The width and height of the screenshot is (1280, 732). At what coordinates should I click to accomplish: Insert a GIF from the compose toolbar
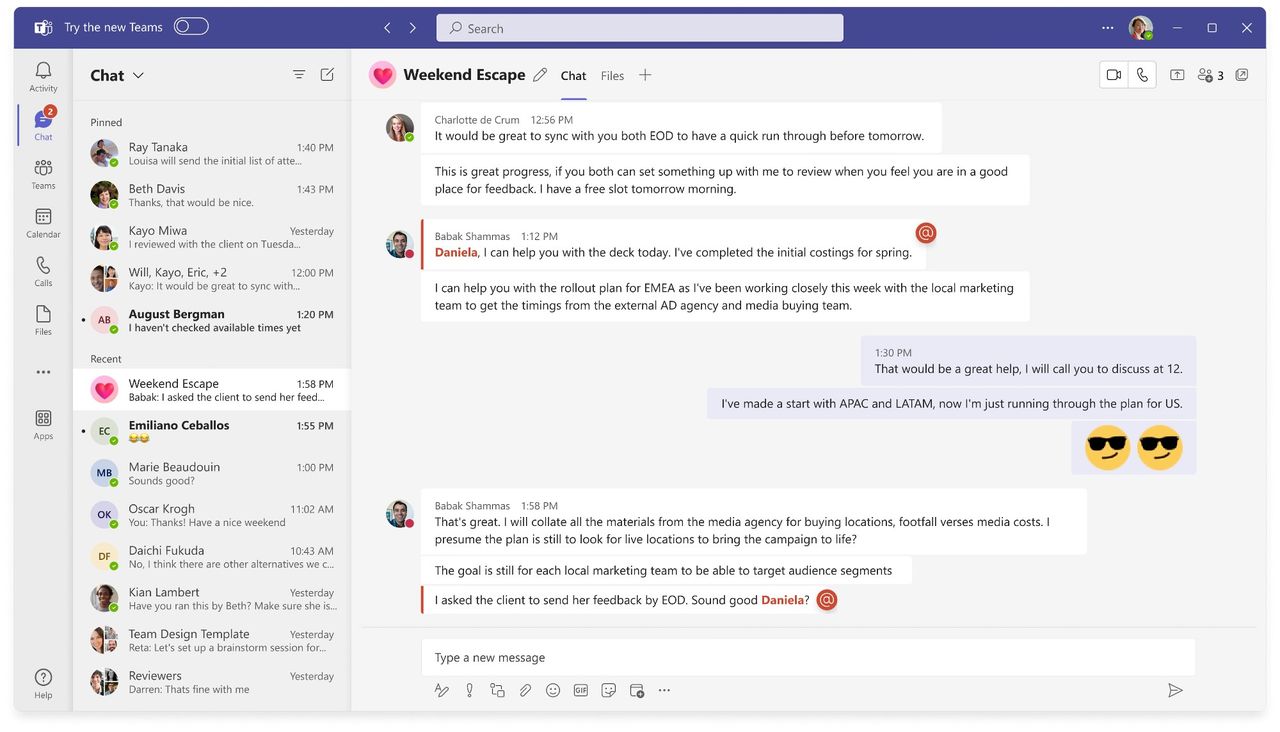coord(581,690)
